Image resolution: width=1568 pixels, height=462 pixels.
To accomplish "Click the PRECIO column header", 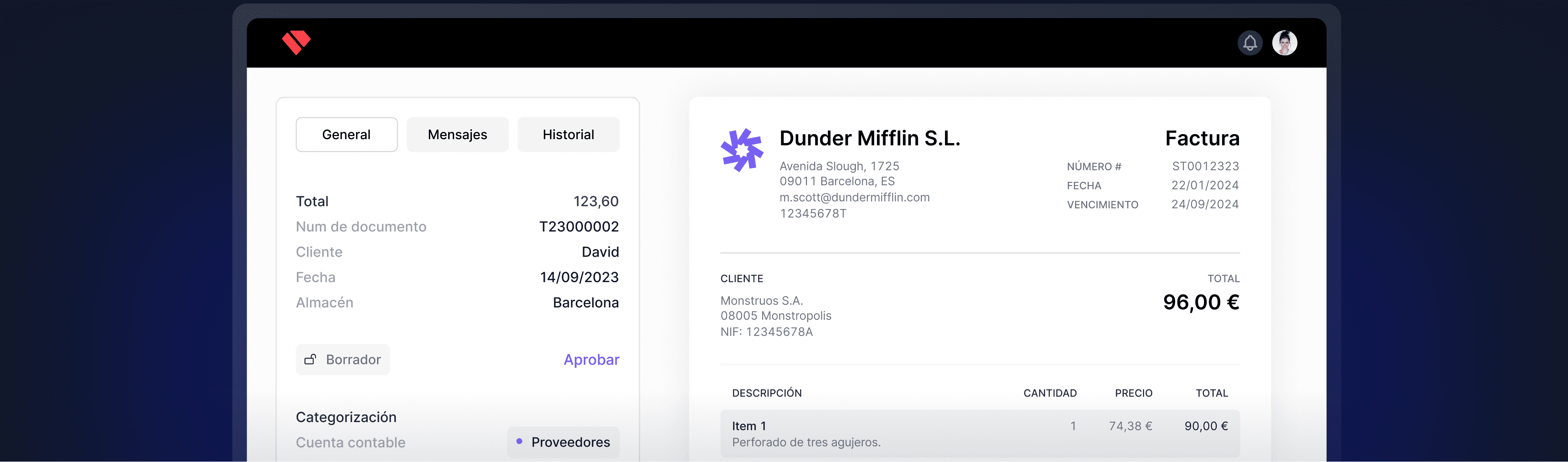I will pos(1133,393).
